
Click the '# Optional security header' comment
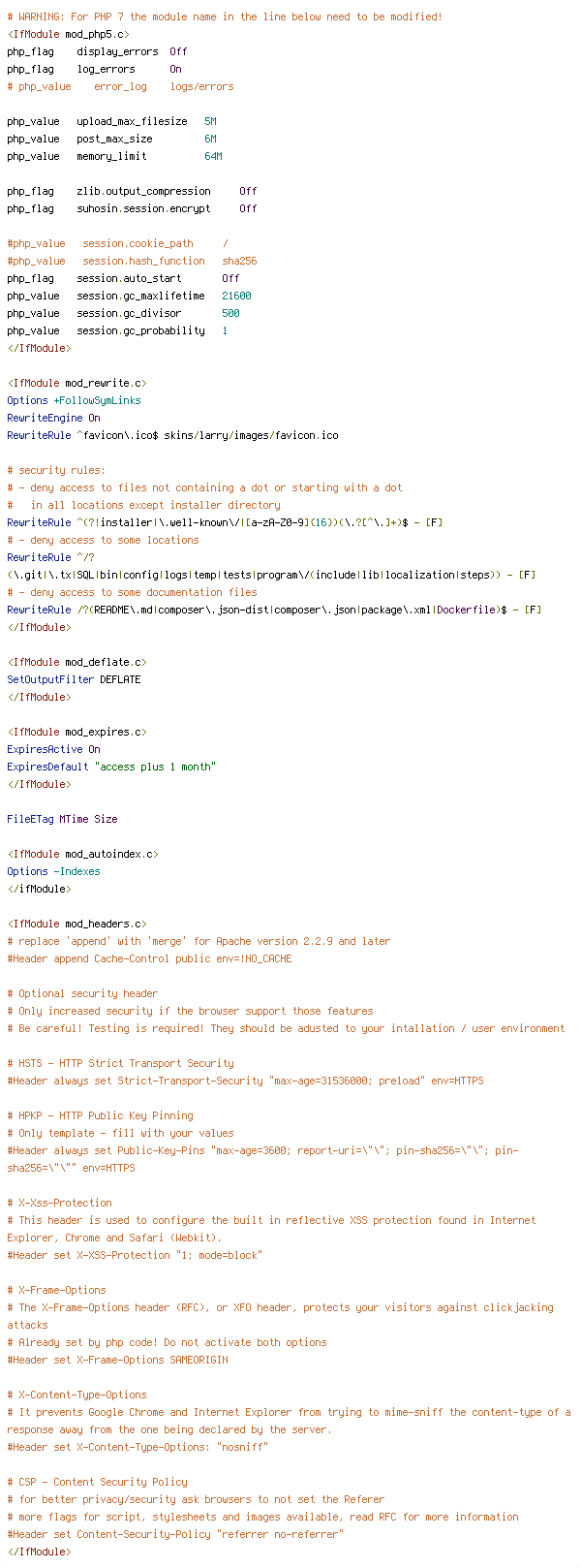pyautogui.click(x=82, y=993)
